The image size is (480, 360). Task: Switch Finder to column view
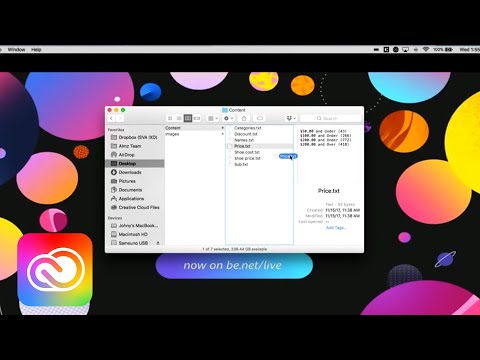coord(188,118)
